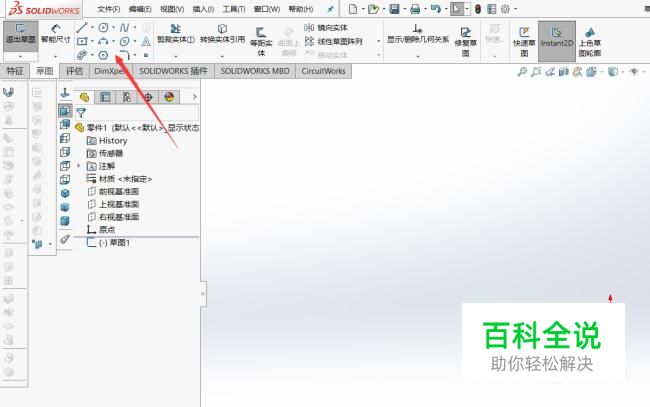Toggle Shaded Sketch Contours (上色草图轮廓)
Screen dimensions: 650x407
[589, 41]
